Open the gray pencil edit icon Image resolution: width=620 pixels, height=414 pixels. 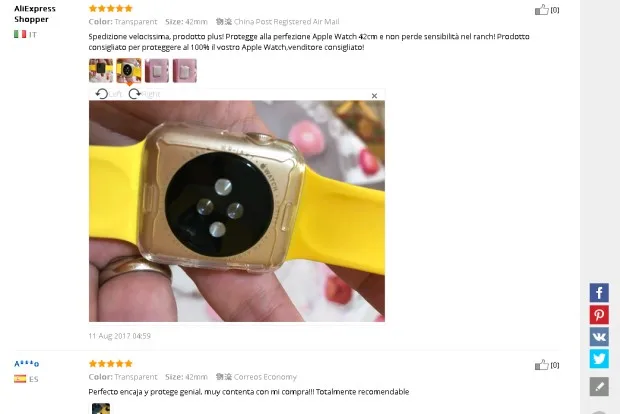coord(599,386)
